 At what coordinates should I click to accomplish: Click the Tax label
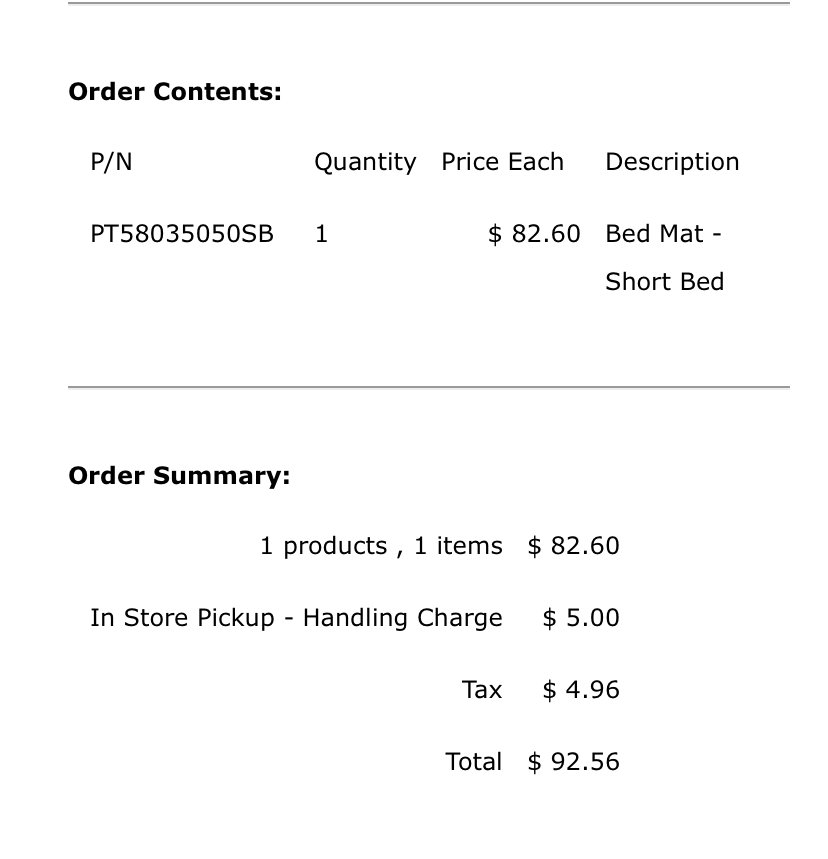(x=482, y=690)
